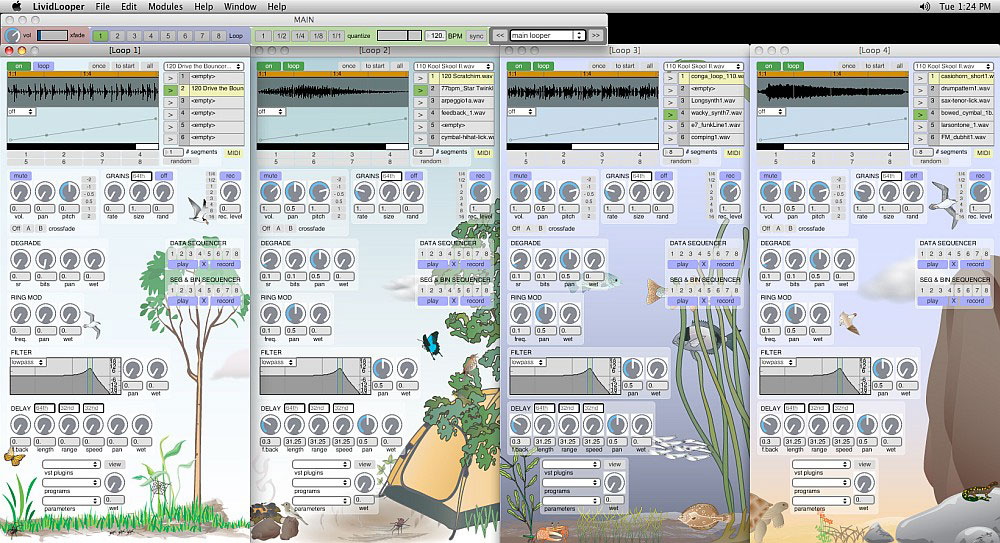Open Loop 1 filter type 'lowpass' dropdown

pyautogui.click(x=28, y=362)
